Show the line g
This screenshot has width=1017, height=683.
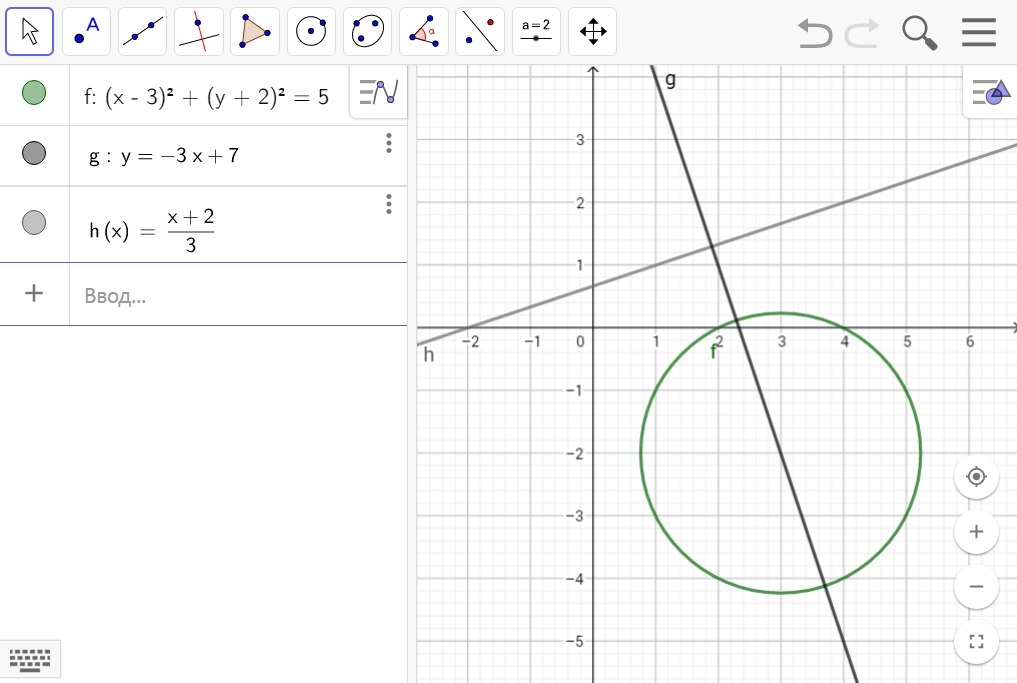(x=34, y=153)
